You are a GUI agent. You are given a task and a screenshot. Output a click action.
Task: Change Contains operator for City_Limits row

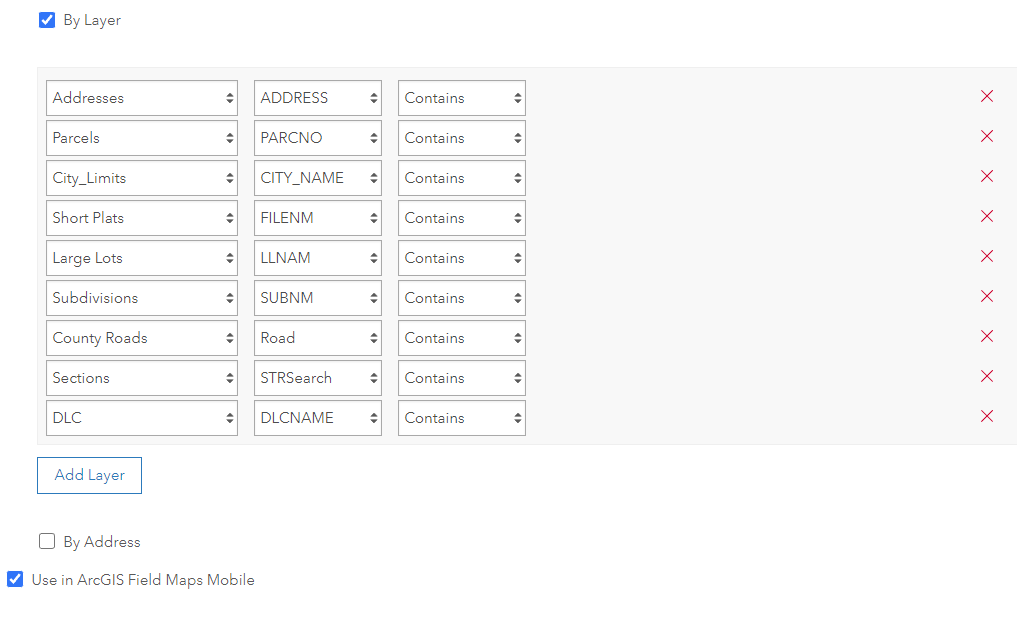(x=461, y=178)
